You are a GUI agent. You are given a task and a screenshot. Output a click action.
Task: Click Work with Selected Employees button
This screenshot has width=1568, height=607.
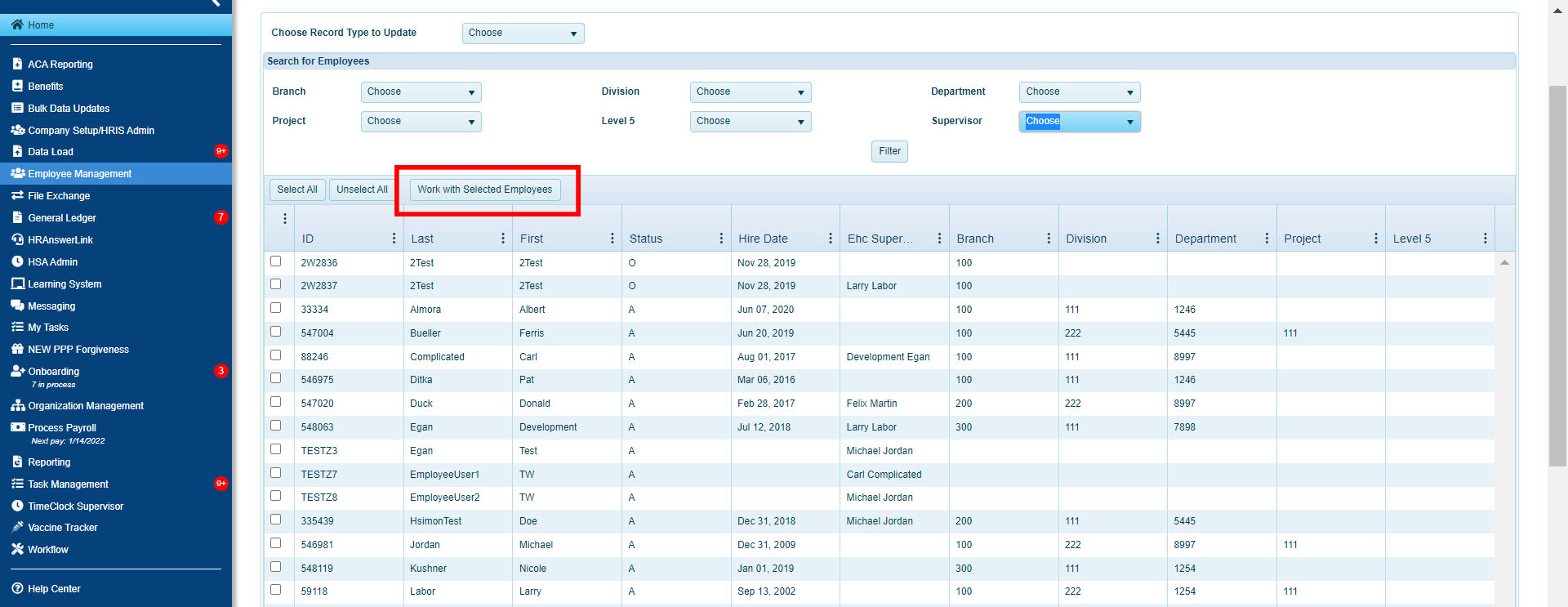(485, 190)
